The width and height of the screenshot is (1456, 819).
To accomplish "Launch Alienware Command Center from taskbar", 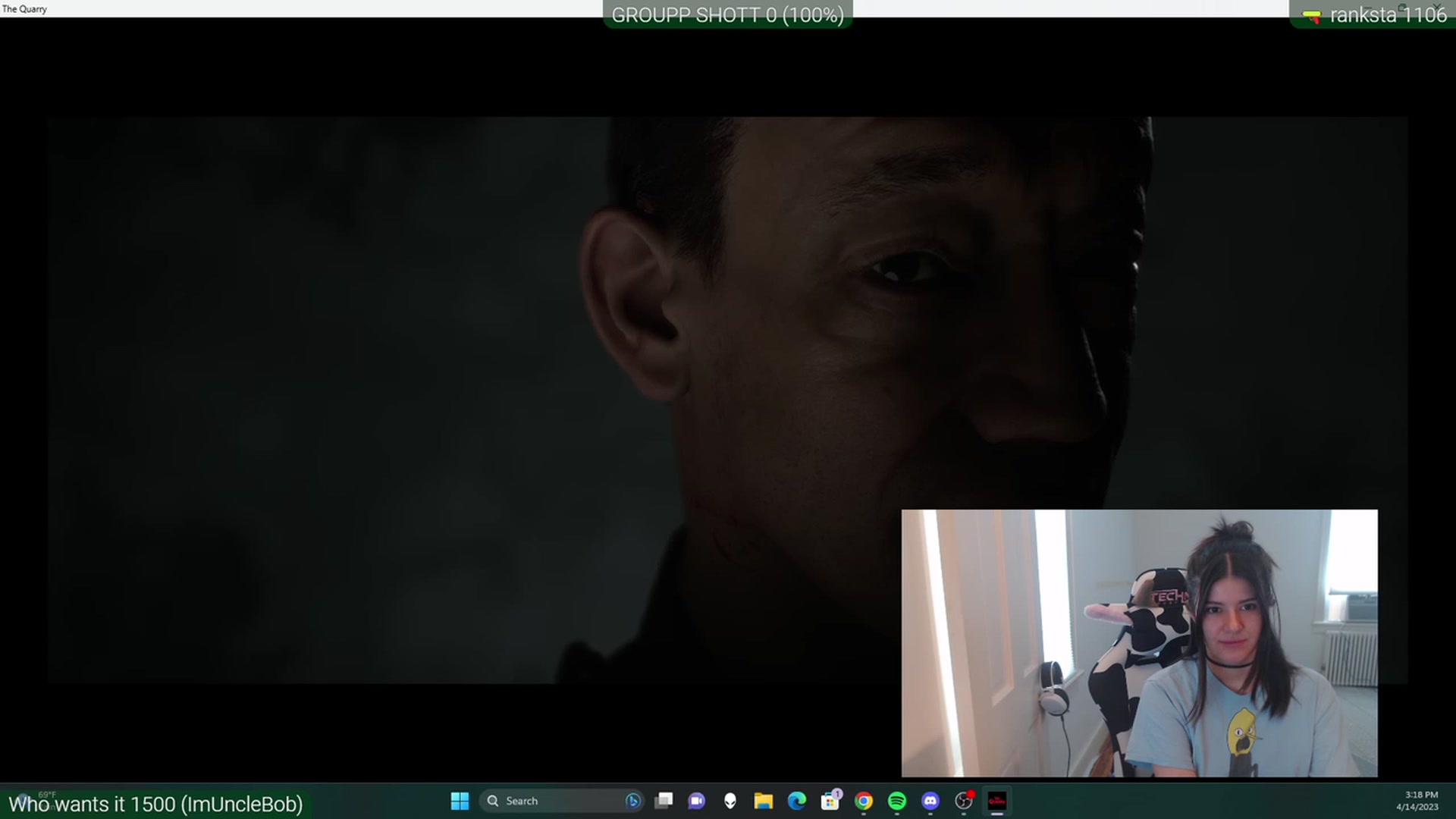I will coord(730,801).
